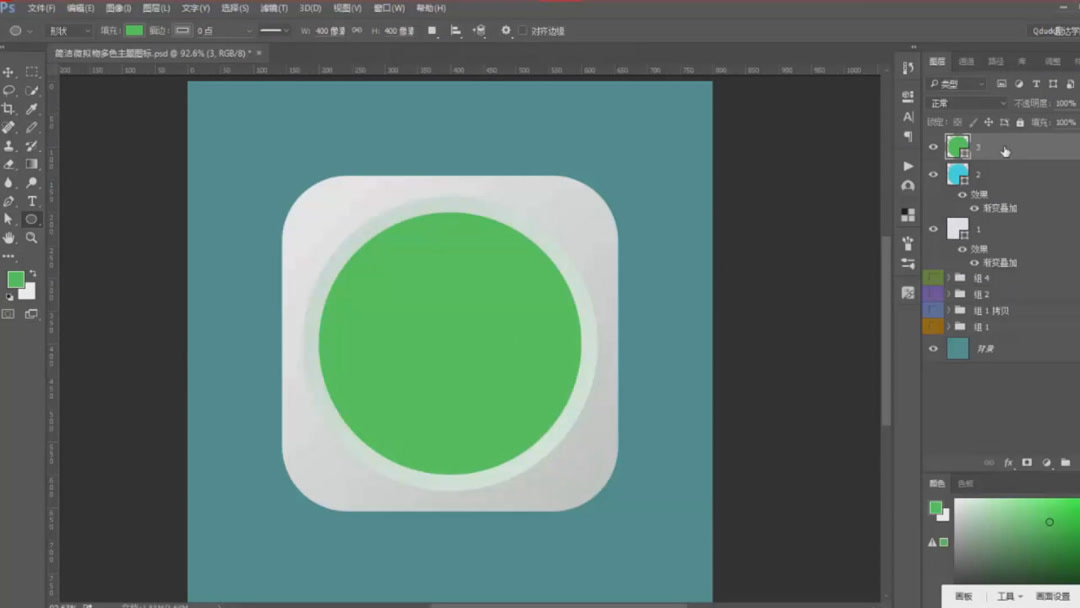The image size is (1080, 608).
Task: Activate the Hand tool
Action: click(x=8, y=238)
